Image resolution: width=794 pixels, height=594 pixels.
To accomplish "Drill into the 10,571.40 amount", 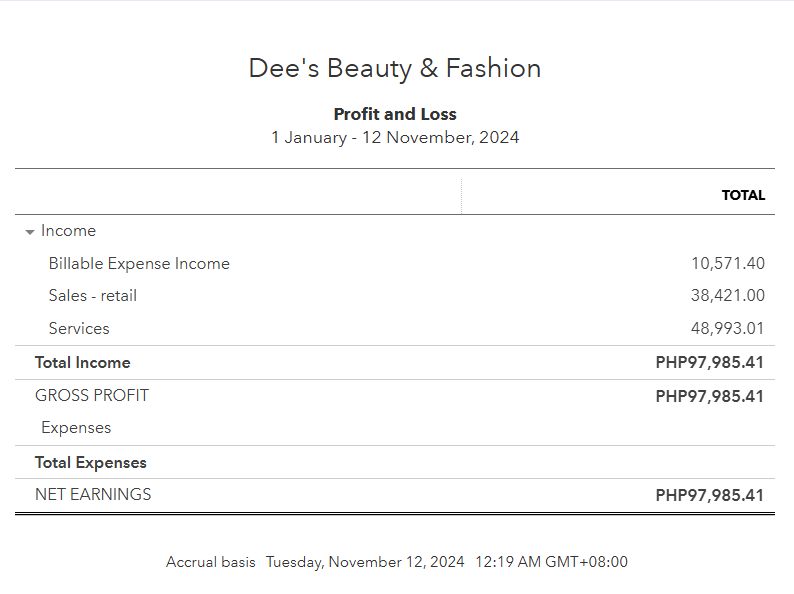I will [727, 264].
